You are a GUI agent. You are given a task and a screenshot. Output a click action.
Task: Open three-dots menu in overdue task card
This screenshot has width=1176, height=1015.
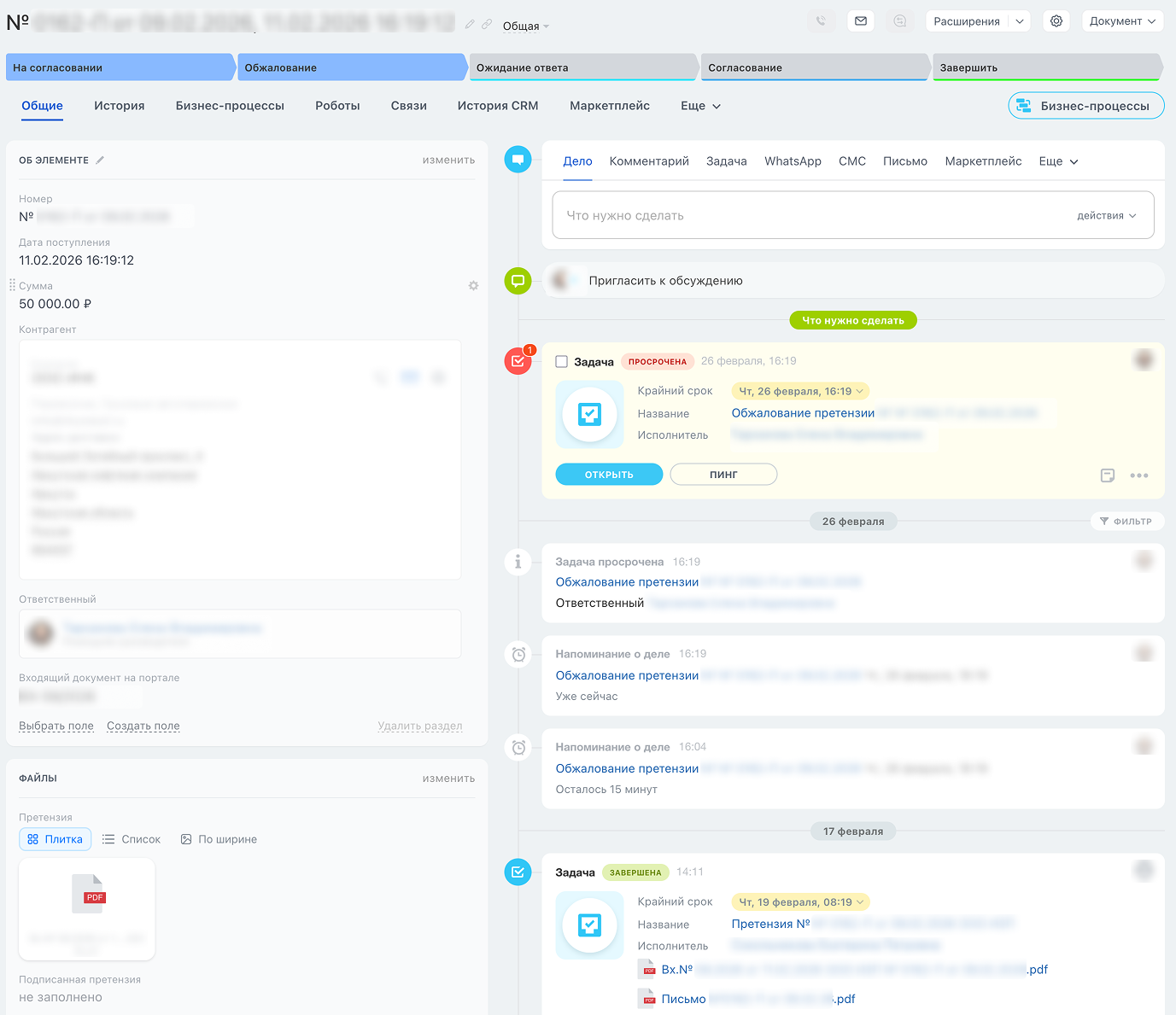pyautogui.click(x=1139, y=475)
